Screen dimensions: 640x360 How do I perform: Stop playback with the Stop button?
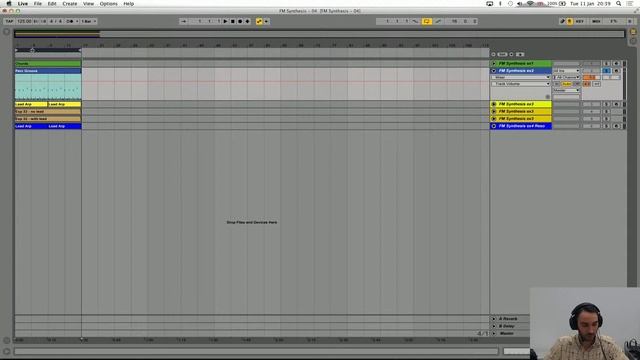(x=233, y=21)
